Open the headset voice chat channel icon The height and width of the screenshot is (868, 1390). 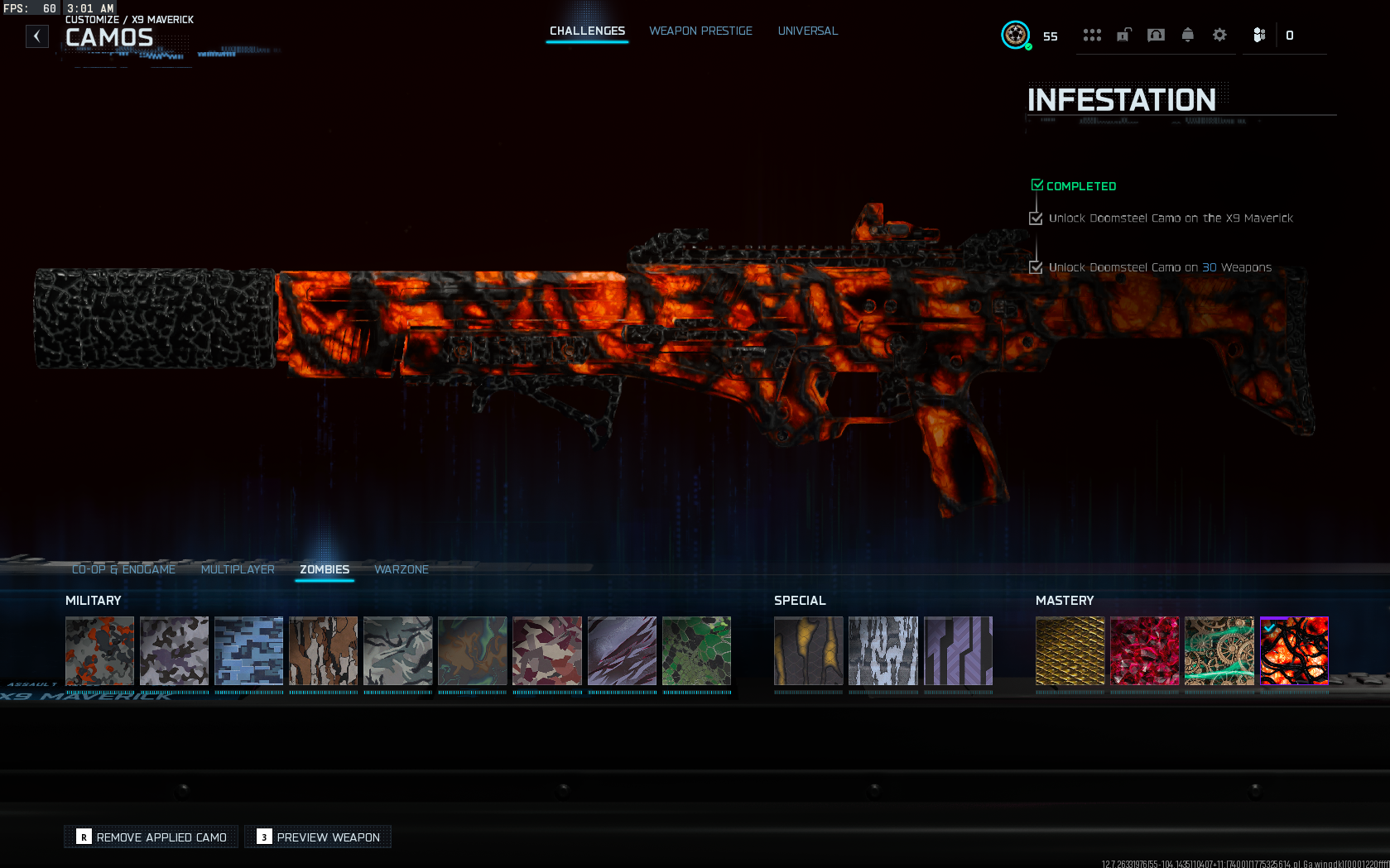click(x=1156, y=35)
